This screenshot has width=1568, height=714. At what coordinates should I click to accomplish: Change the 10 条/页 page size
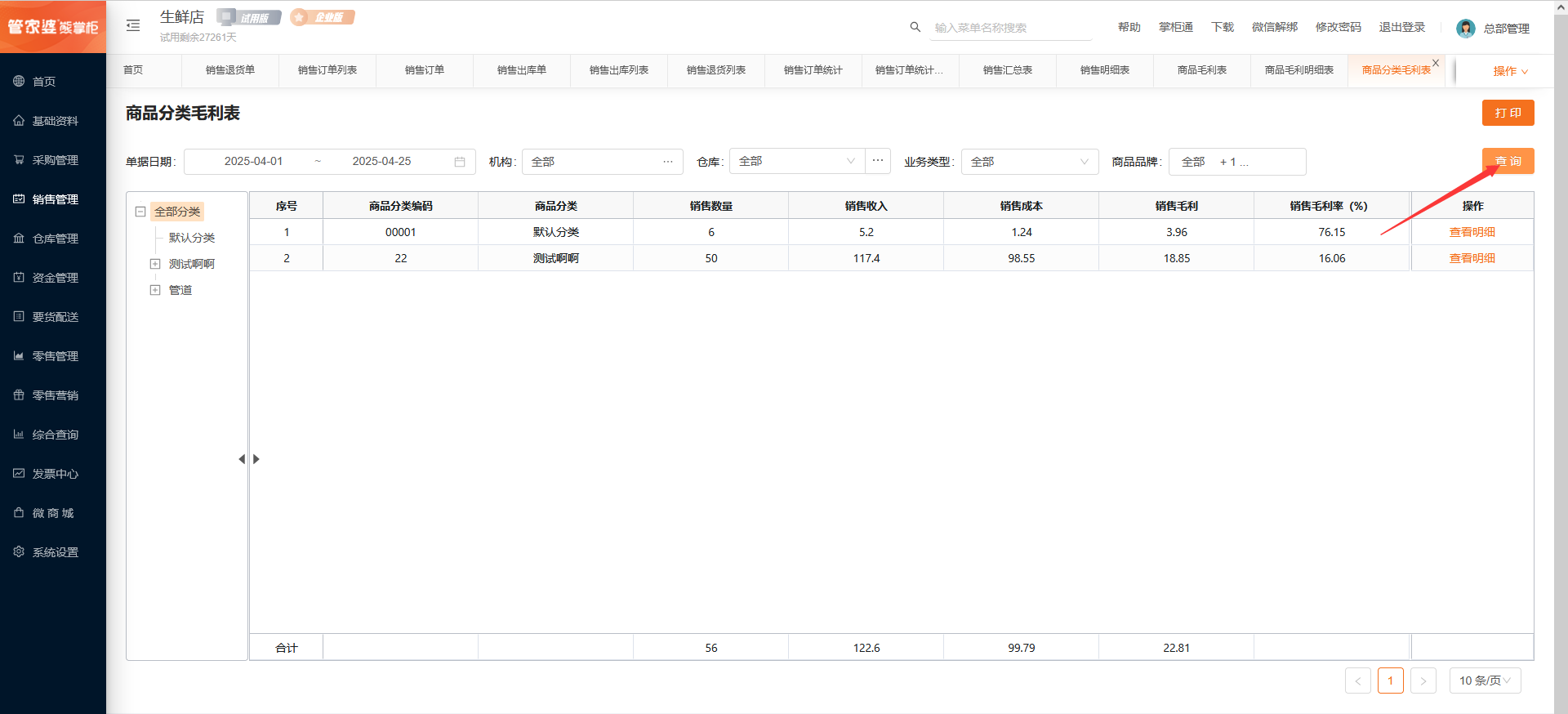(x=1485, y=681)
